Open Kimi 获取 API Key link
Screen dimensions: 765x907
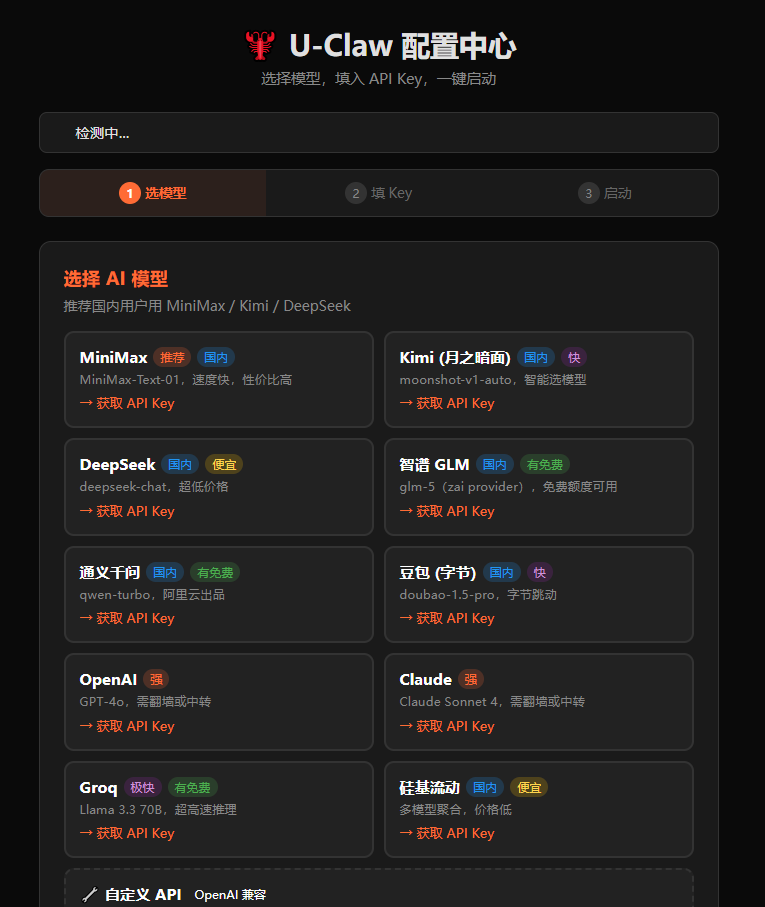[447, 403]
